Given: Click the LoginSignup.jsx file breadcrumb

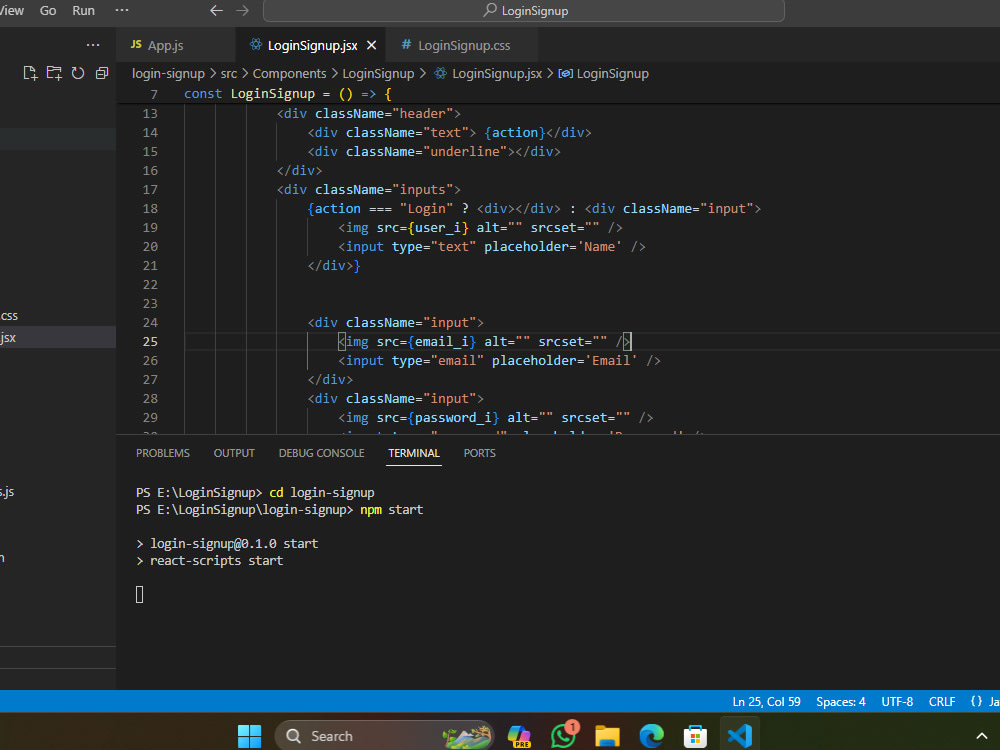Looking at the screenshot, I should (x=489, y=73).
